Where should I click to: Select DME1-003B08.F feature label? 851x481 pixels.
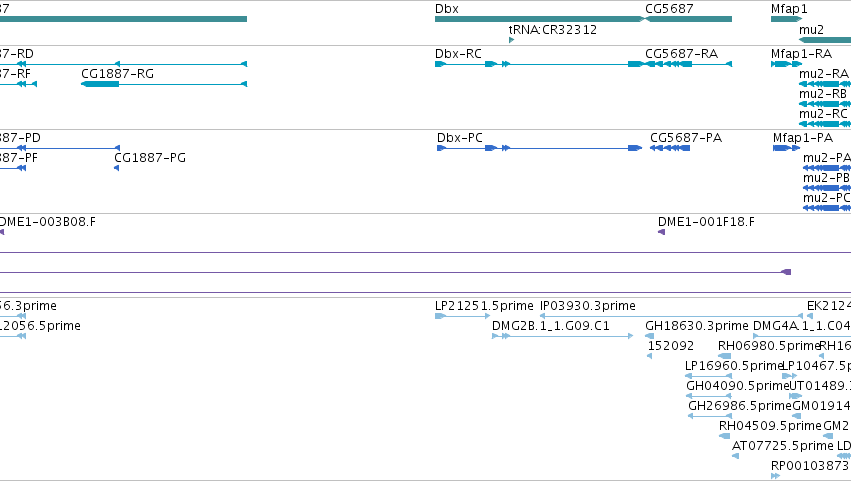tap(47, 221)
